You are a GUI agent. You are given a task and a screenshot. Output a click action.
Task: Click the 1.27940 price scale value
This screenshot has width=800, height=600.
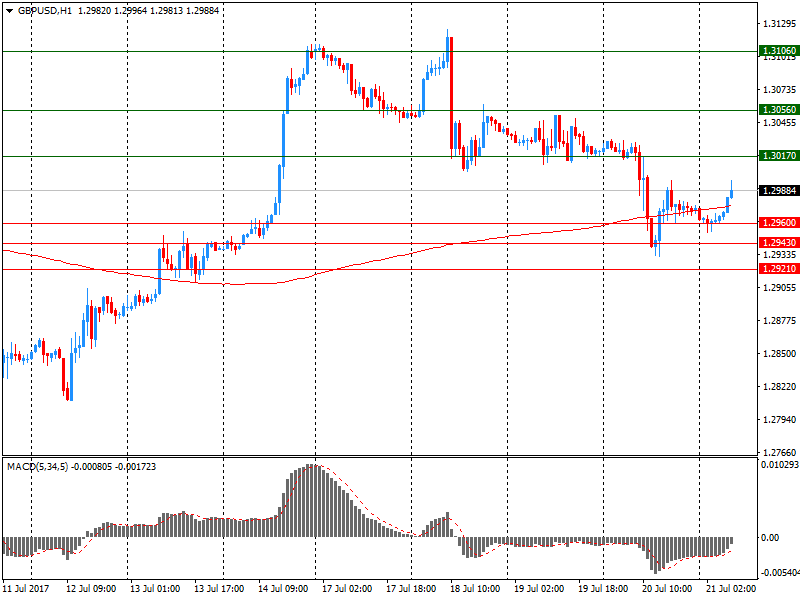(779, 419)
